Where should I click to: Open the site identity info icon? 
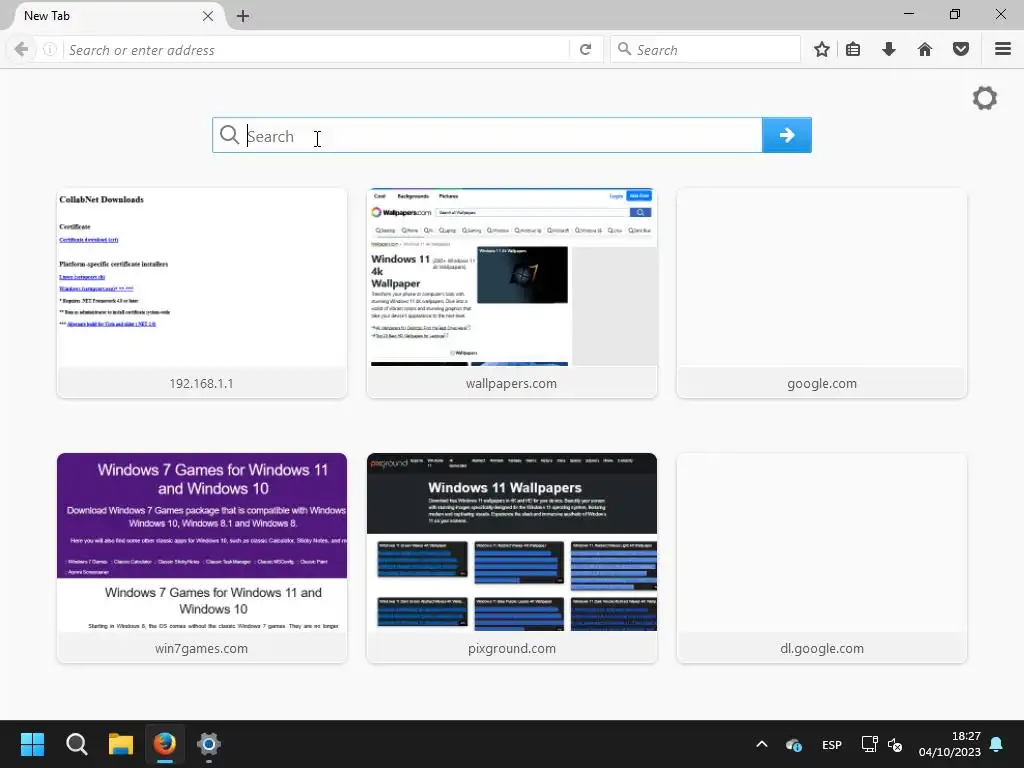[50, 50]
